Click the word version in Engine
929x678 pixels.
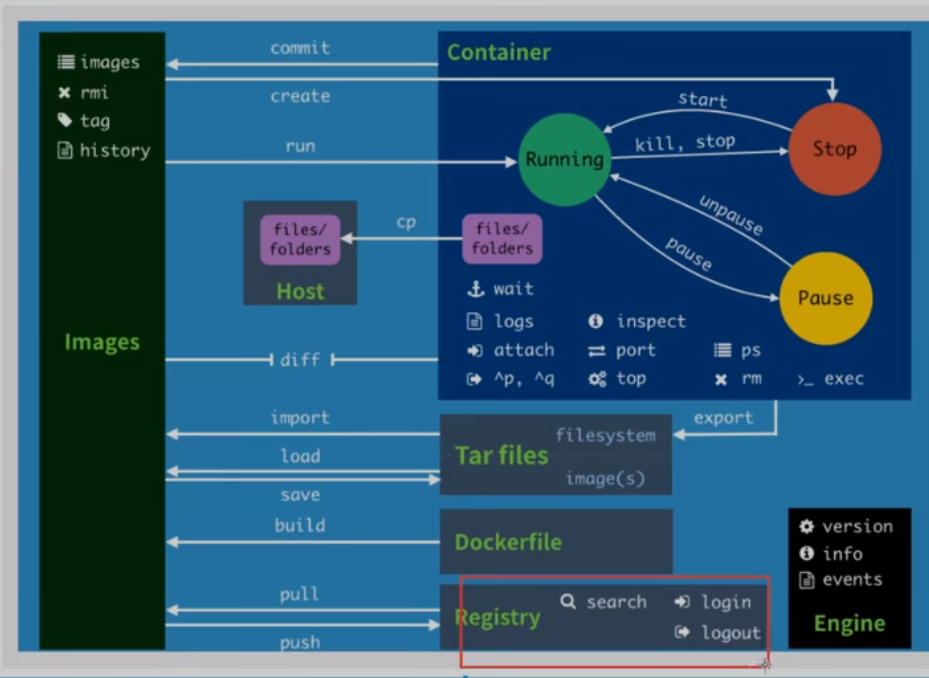pos(857,526)
